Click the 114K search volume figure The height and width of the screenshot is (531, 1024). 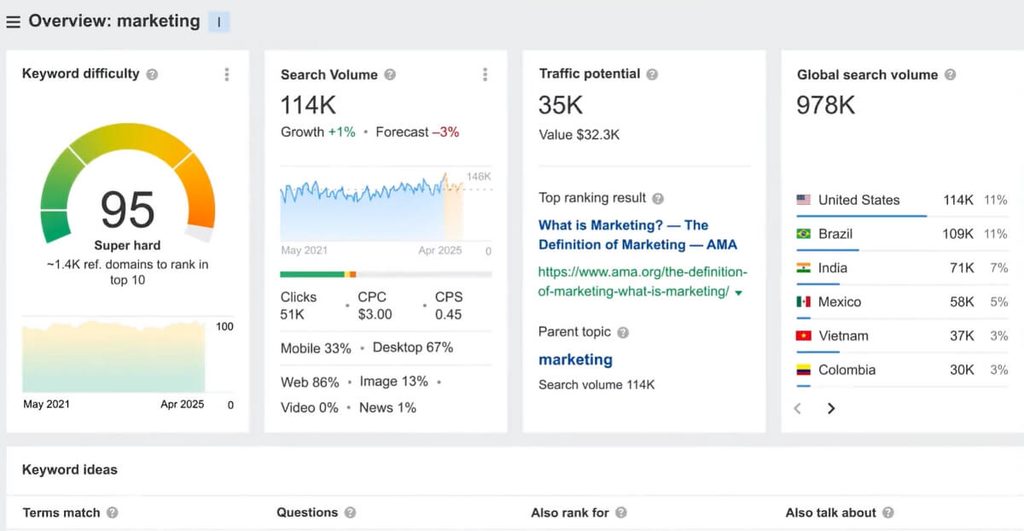[x=308, y=105]
